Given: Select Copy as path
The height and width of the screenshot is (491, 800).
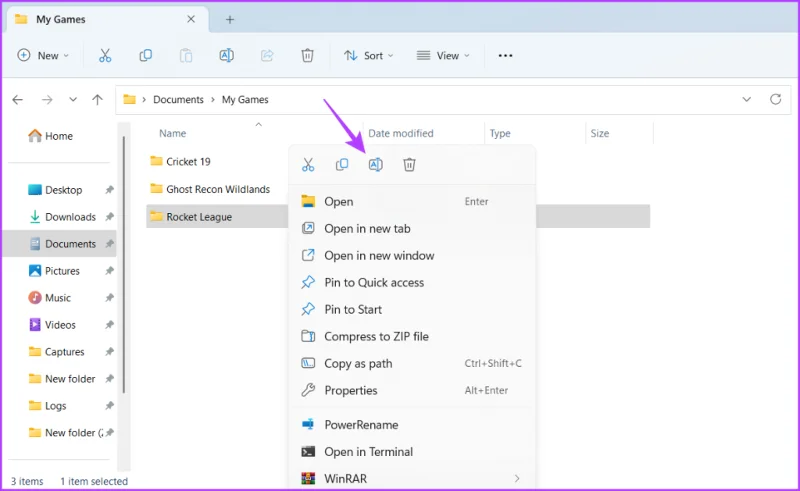Looking at the screenshot, I should click(412, 364).
